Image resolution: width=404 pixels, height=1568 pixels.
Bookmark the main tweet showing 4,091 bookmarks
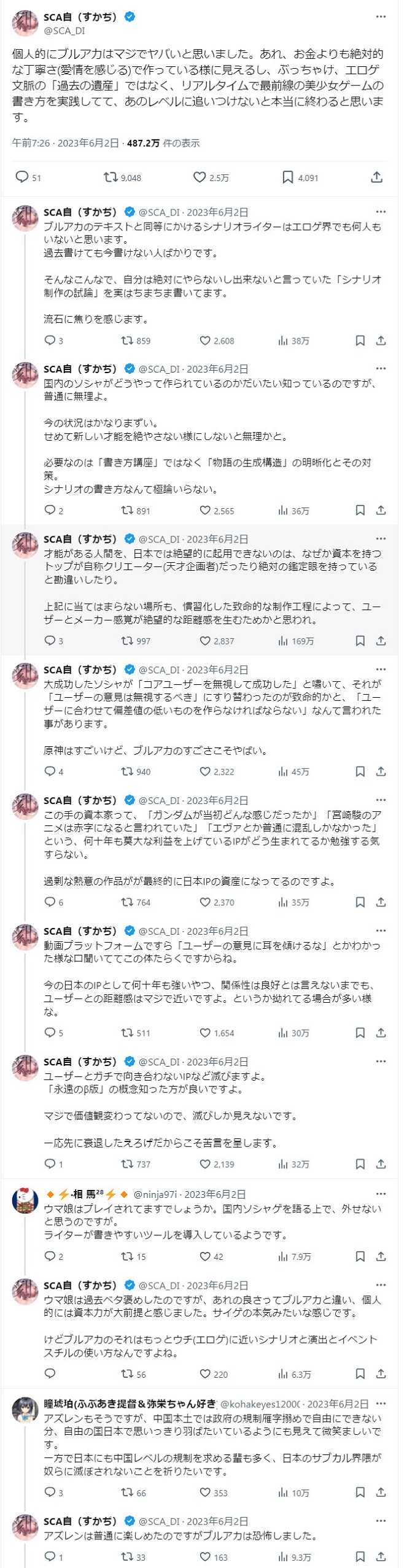click(x=288, y=178)
